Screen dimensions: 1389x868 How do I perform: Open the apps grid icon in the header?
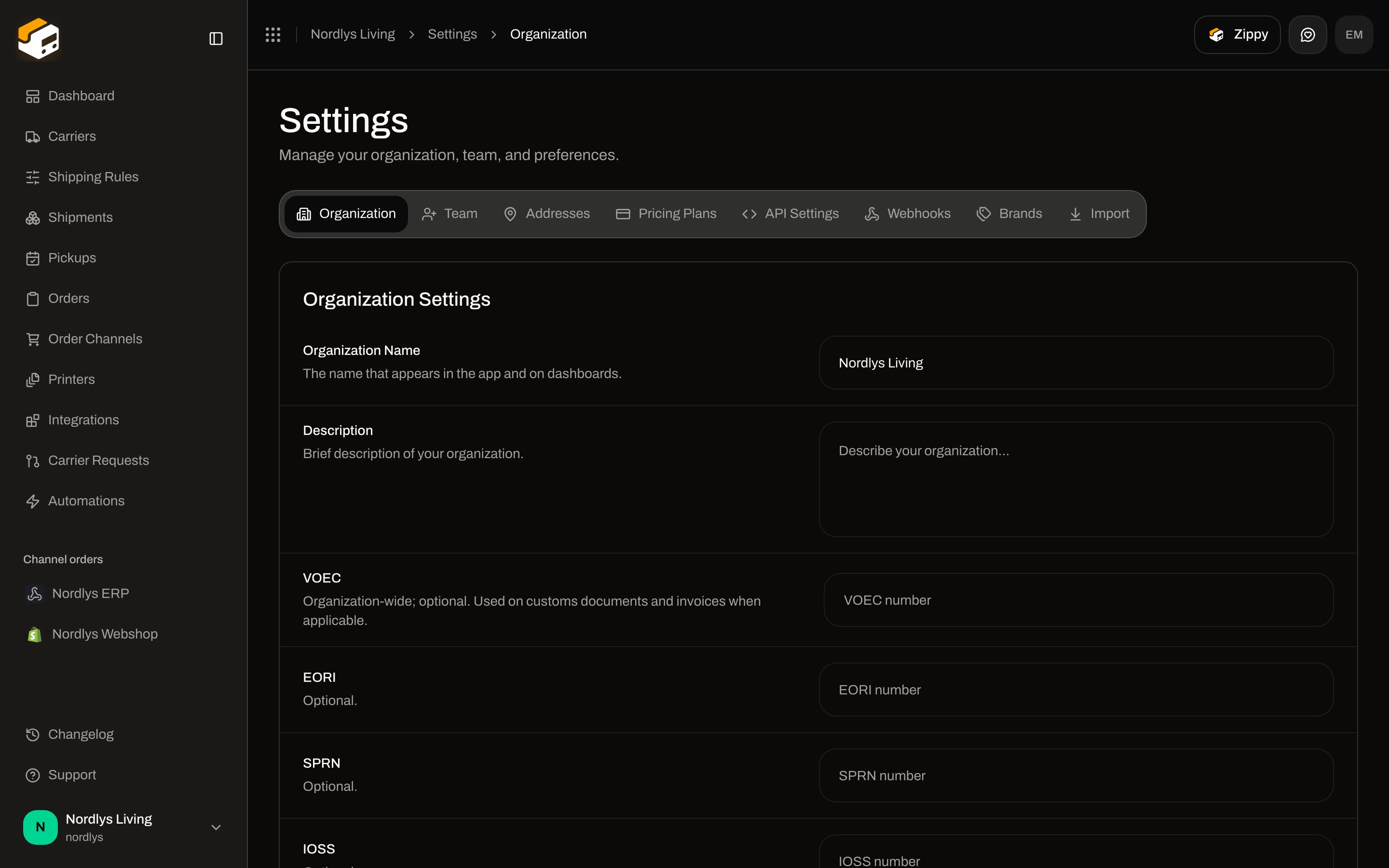pos(272,34)
